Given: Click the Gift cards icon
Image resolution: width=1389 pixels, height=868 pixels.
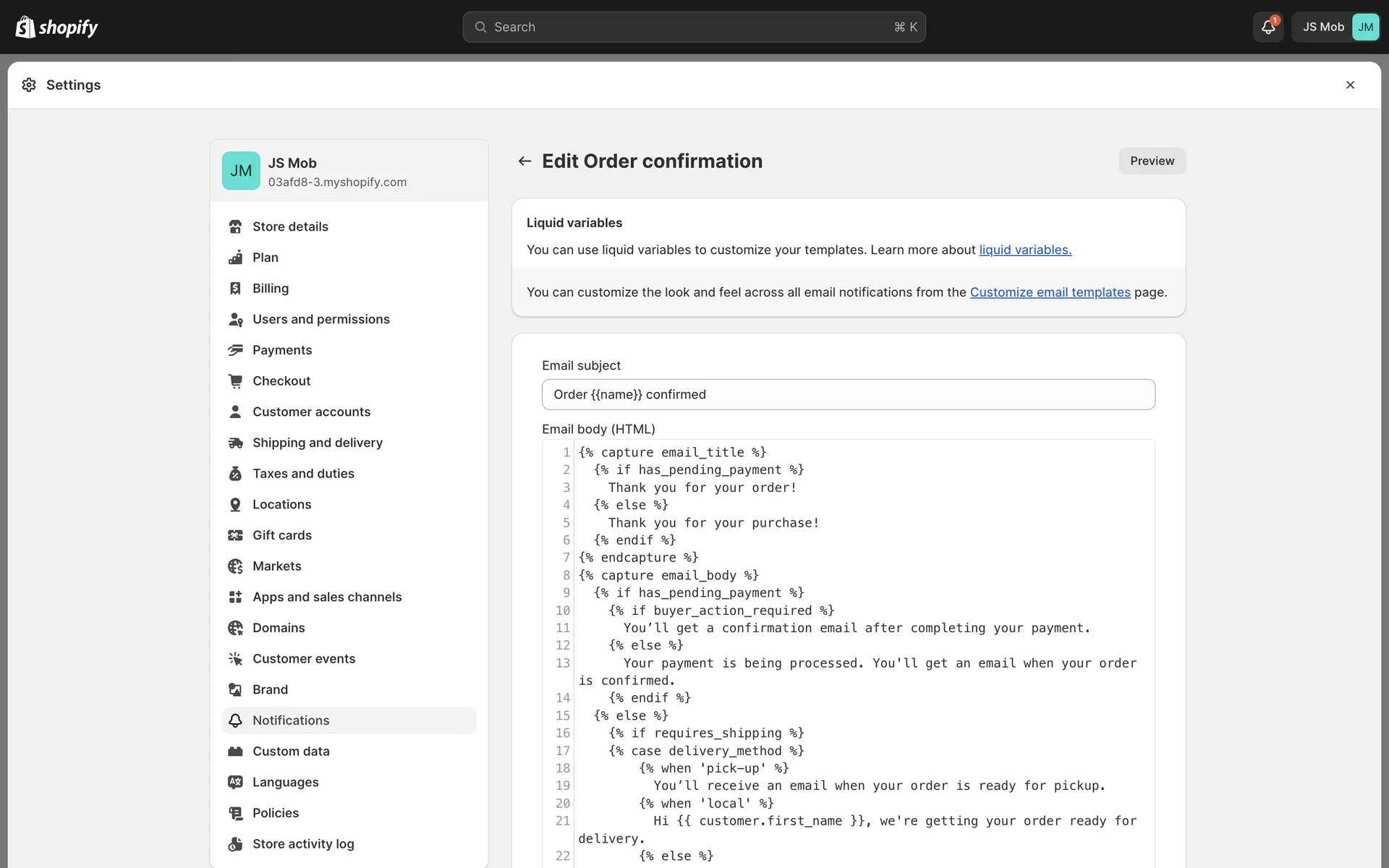Looking at the screenshot, I should [235, 535].
